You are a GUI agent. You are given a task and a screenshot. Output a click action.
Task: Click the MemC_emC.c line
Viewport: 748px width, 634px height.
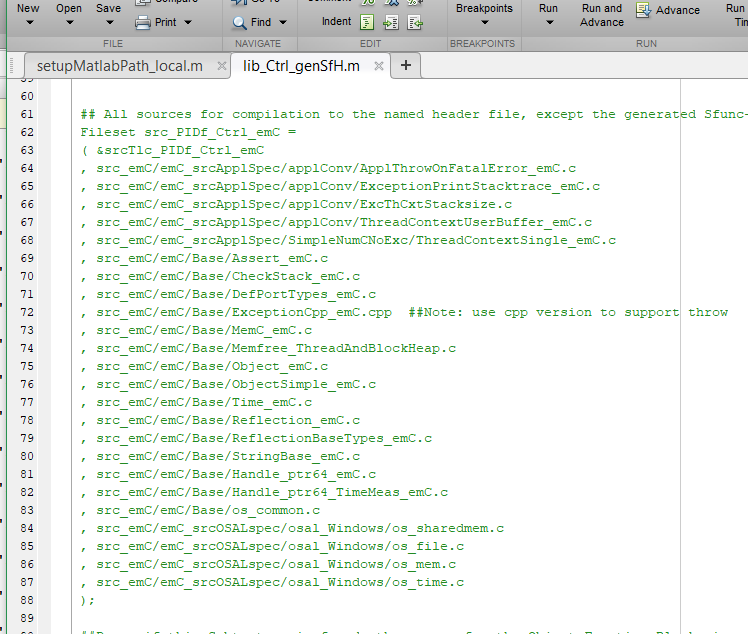pos(197,331)
